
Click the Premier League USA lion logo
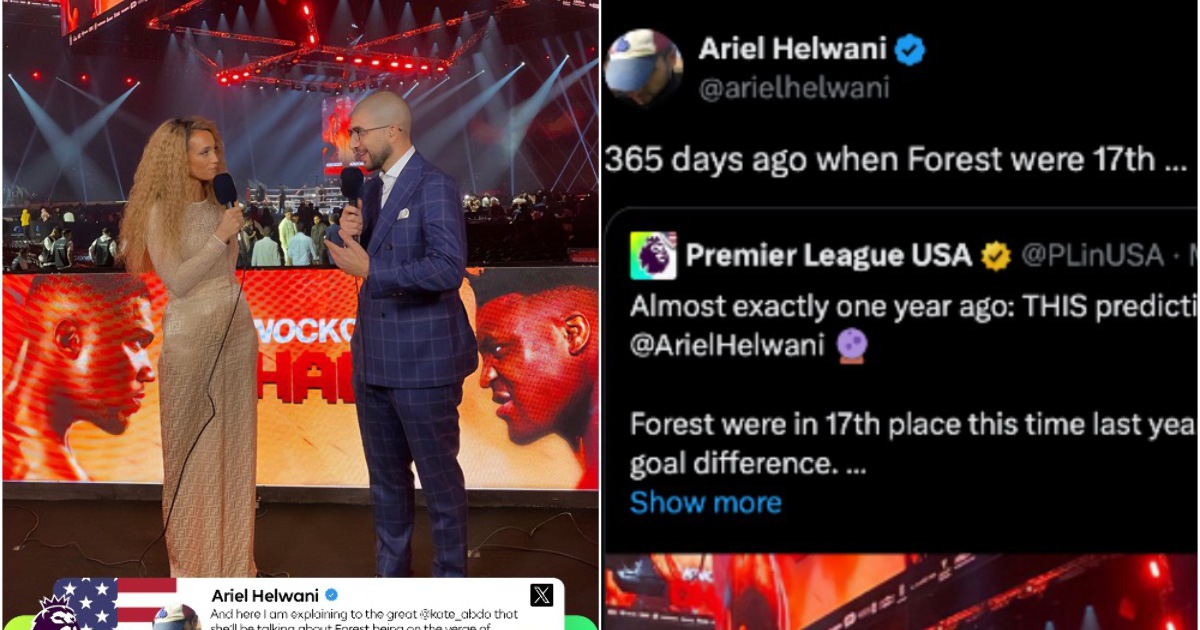pyautogui.click(x=653, y=256)
